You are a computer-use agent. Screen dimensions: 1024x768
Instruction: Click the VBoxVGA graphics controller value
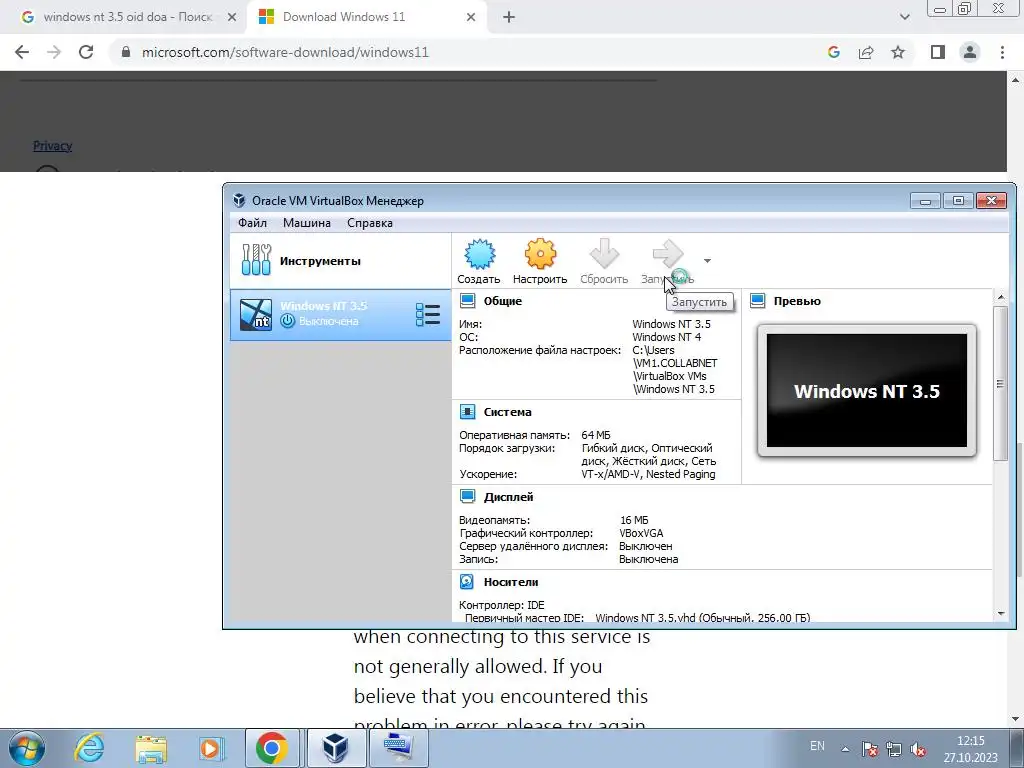(x=641, y=533)
